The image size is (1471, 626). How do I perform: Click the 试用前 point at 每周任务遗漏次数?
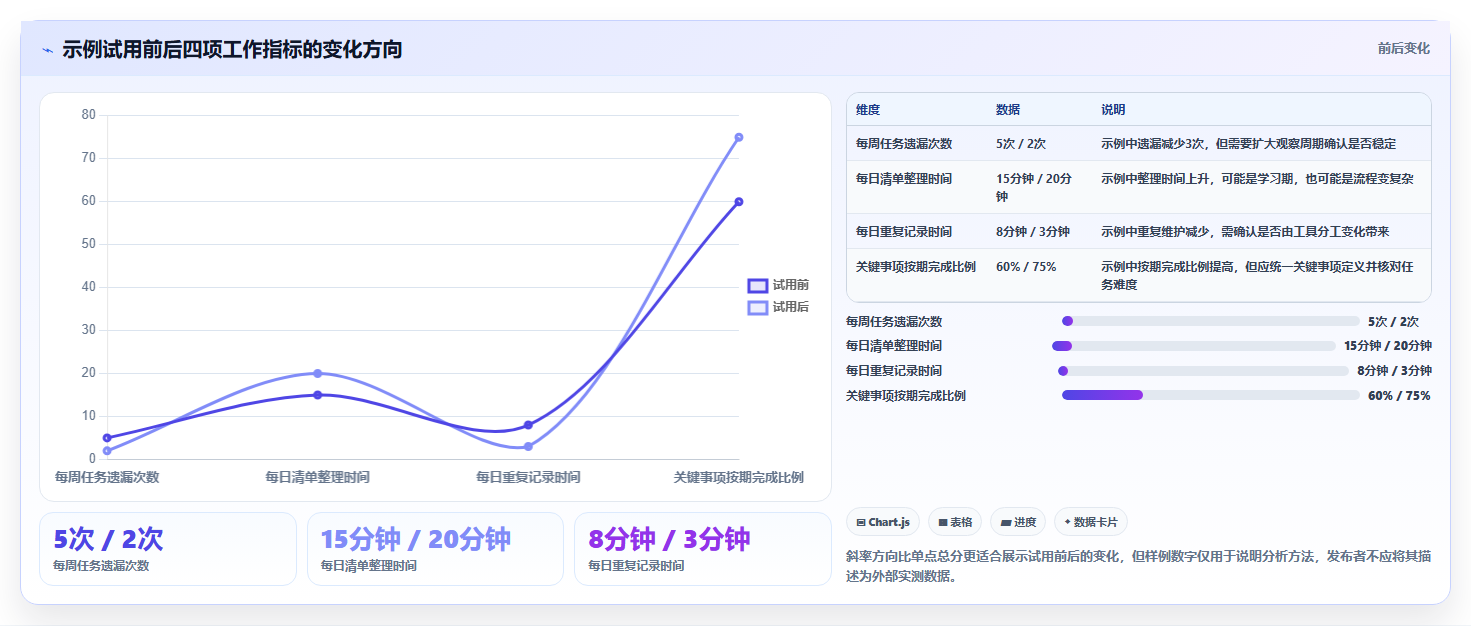107,438
